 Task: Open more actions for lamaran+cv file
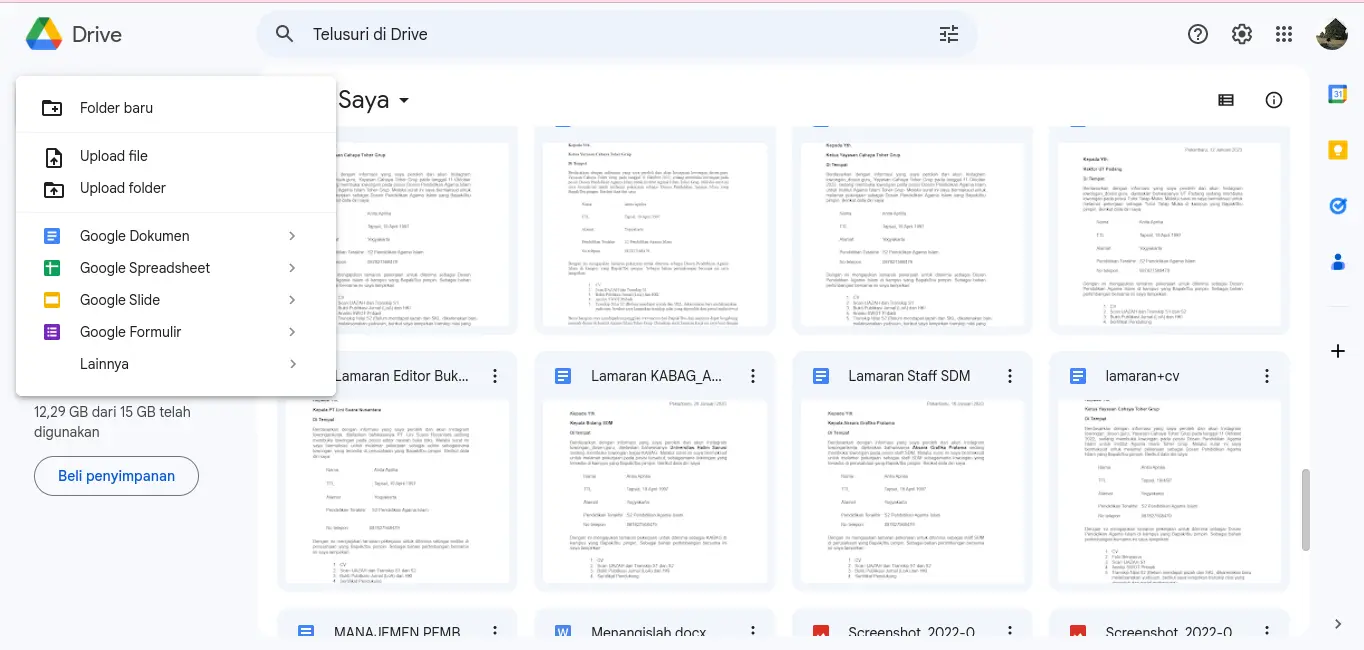[1267, 376]
